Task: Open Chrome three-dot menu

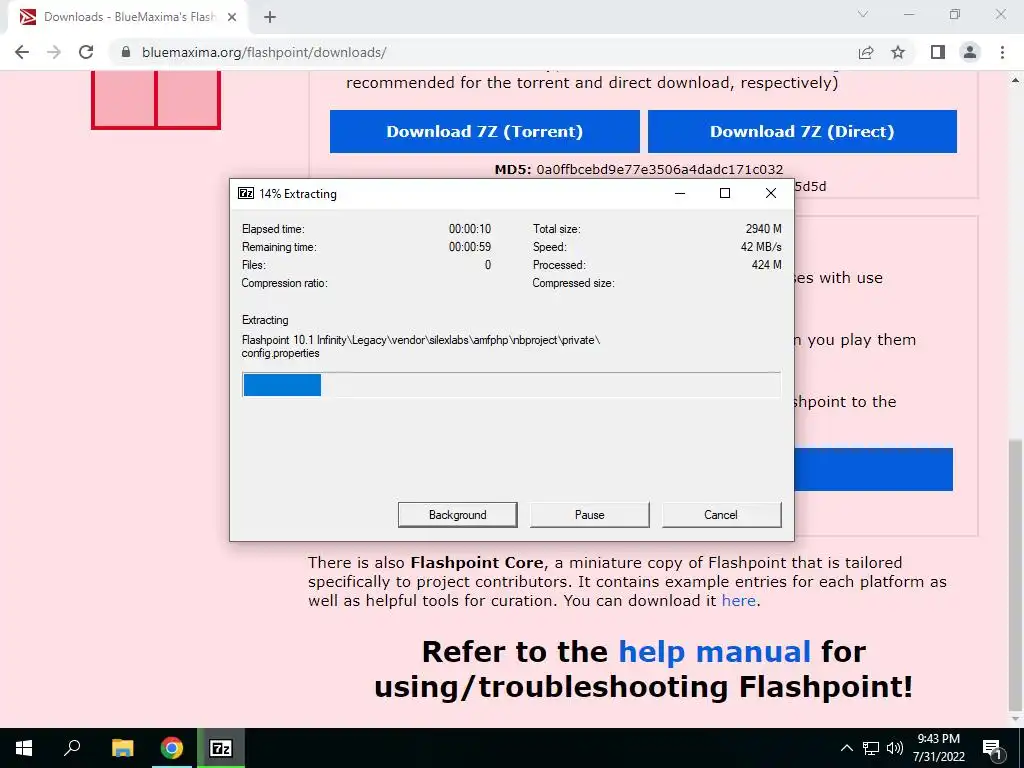Action: click(1002, 52)
